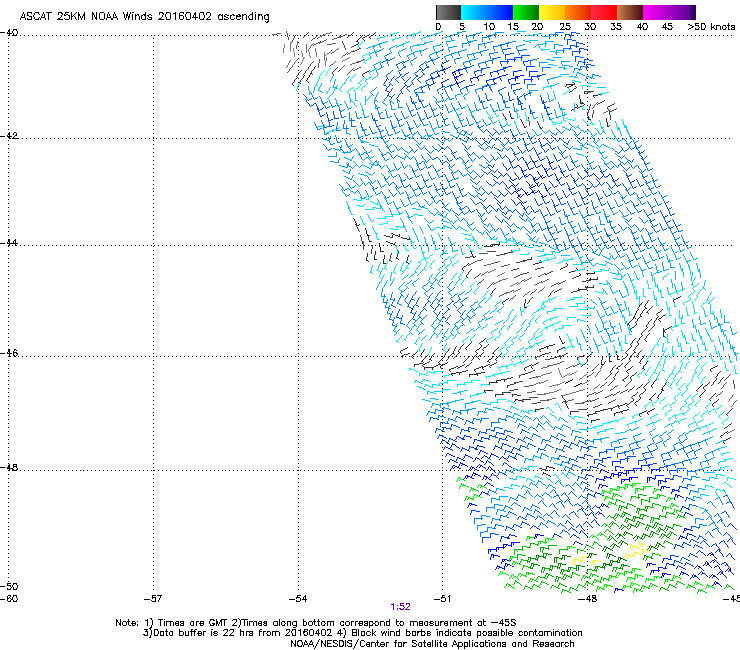The height and width of the screenshot is (650, 740).
Task: Click the '-57' longitude axis label
Action: (x=153, y=599)
